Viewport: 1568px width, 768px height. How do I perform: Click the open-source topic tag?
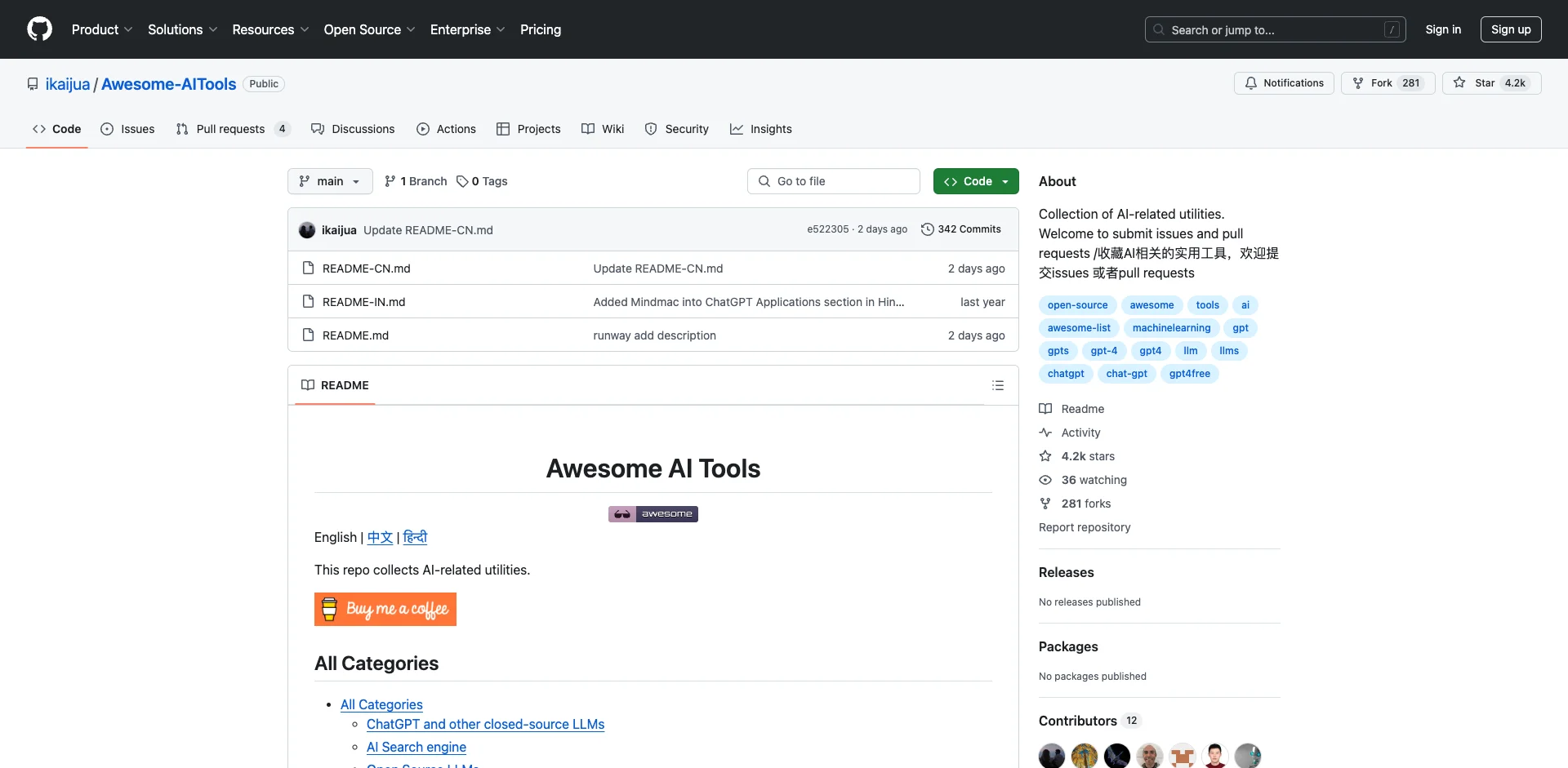pos(1077,305)
